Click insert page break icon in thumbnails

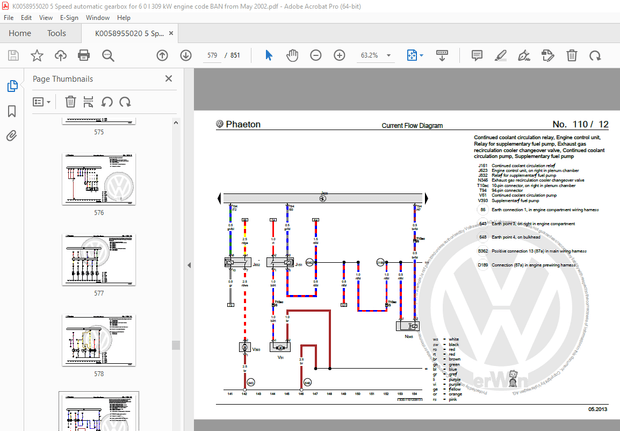coord(89,102)
